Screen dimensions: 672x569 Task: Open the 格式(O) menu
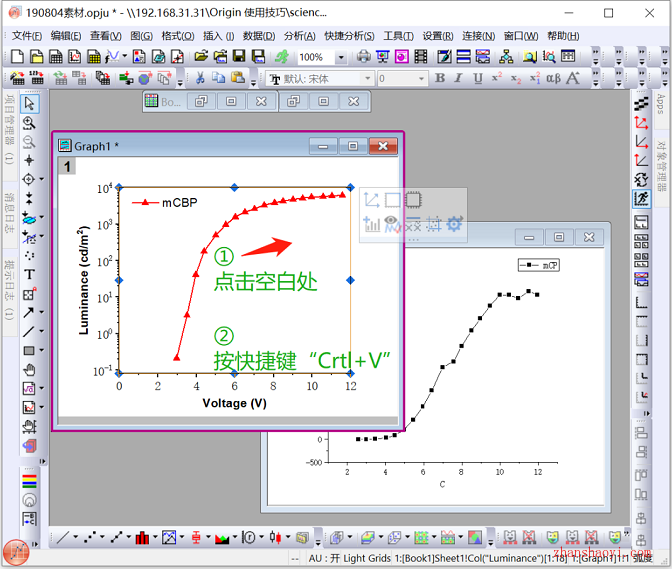[178, 36]
